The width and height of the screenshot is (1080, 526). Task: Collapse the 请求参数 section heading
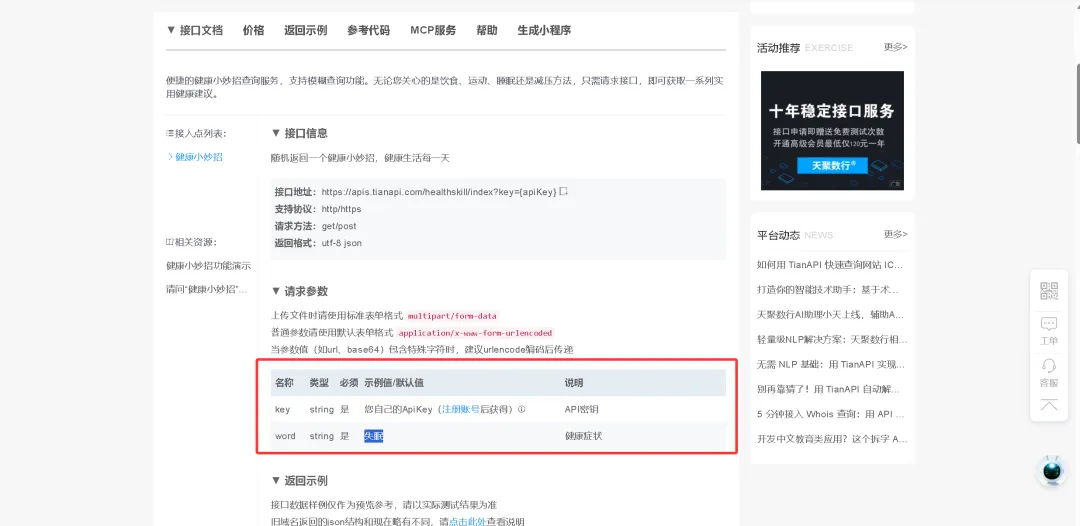(x=300, y=291)
